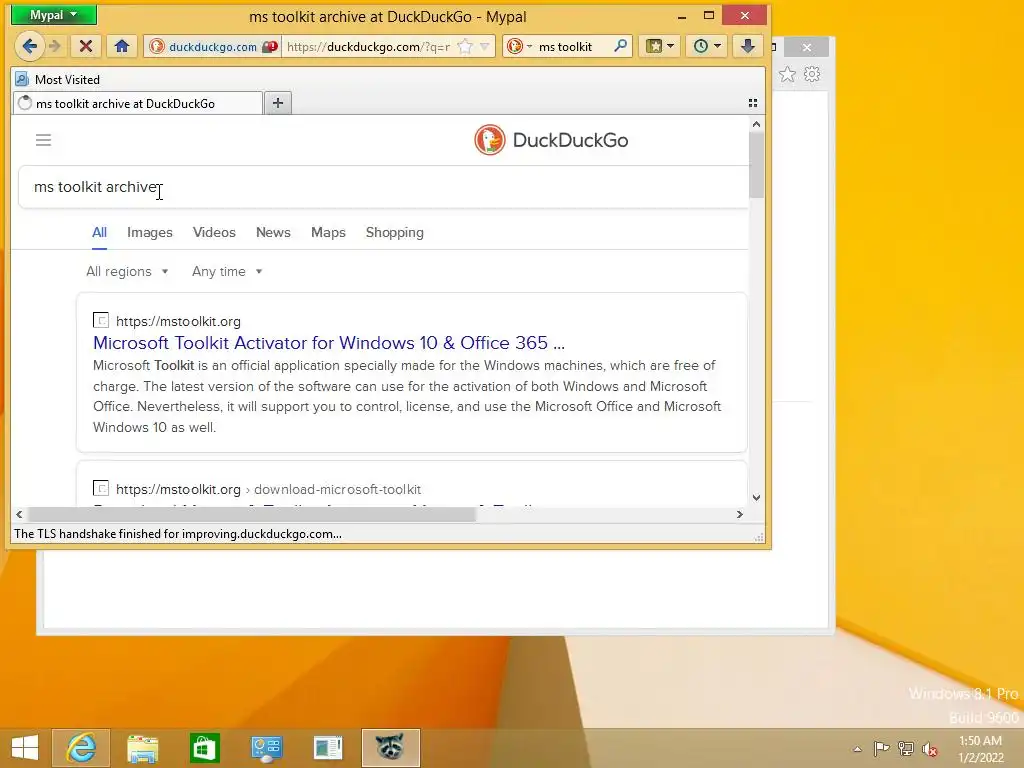Click the muted volume tray icon

[930, 749]
